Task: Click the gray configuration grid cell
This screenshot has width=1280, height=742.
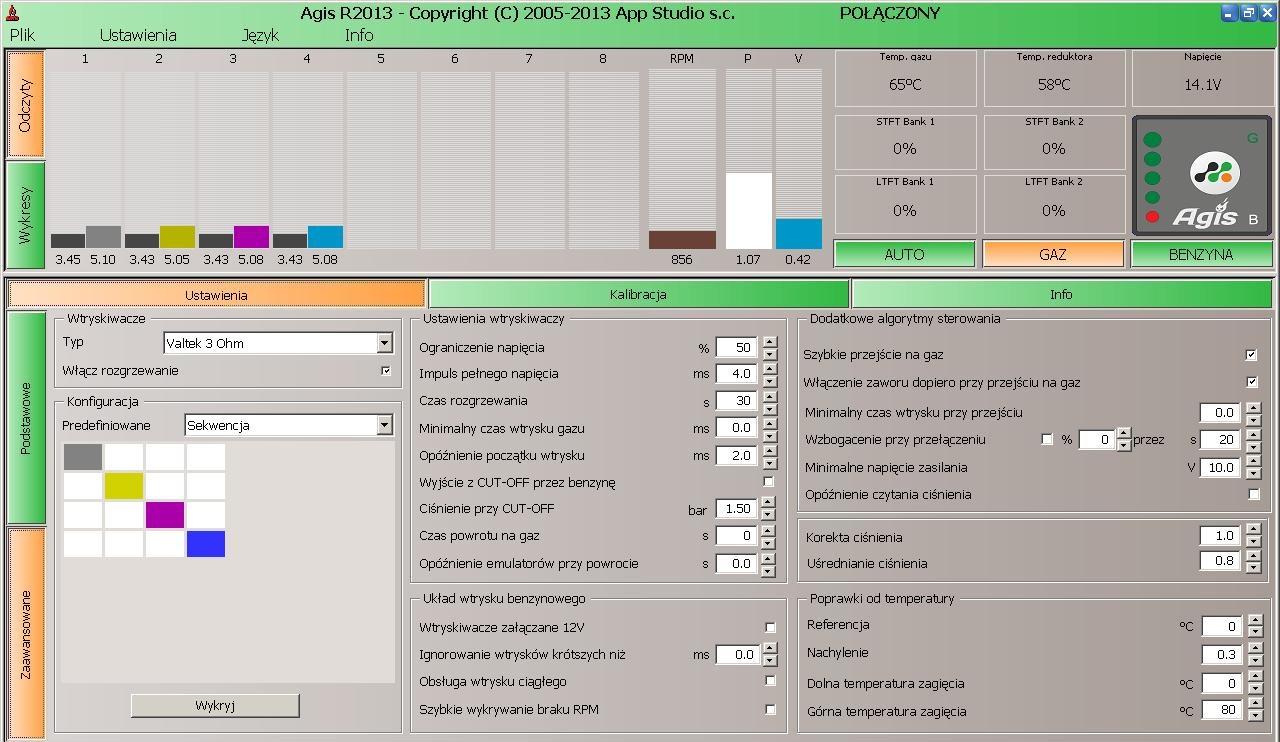Action: (83, 457)
